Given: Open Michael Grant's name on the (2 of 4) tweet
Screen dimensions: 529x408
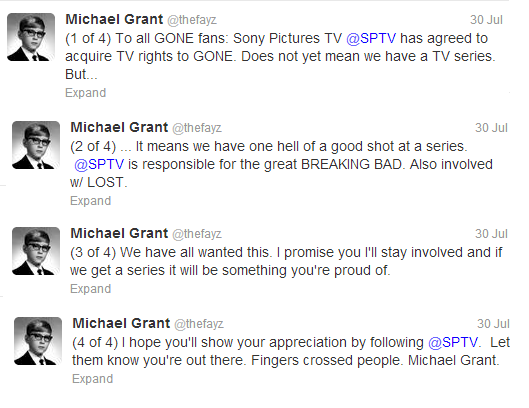Looking at the screenshot, I should pyautogui.click(x=119, y=127).
